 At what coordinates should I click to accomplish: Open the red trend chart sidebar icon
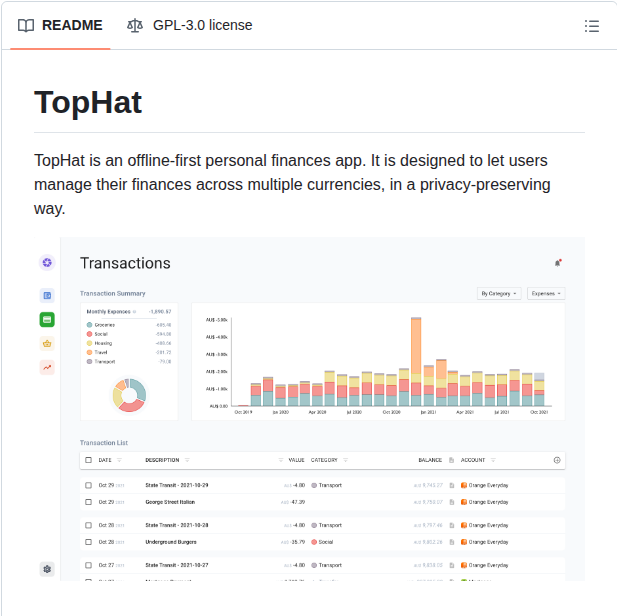(x=47, y=367)
